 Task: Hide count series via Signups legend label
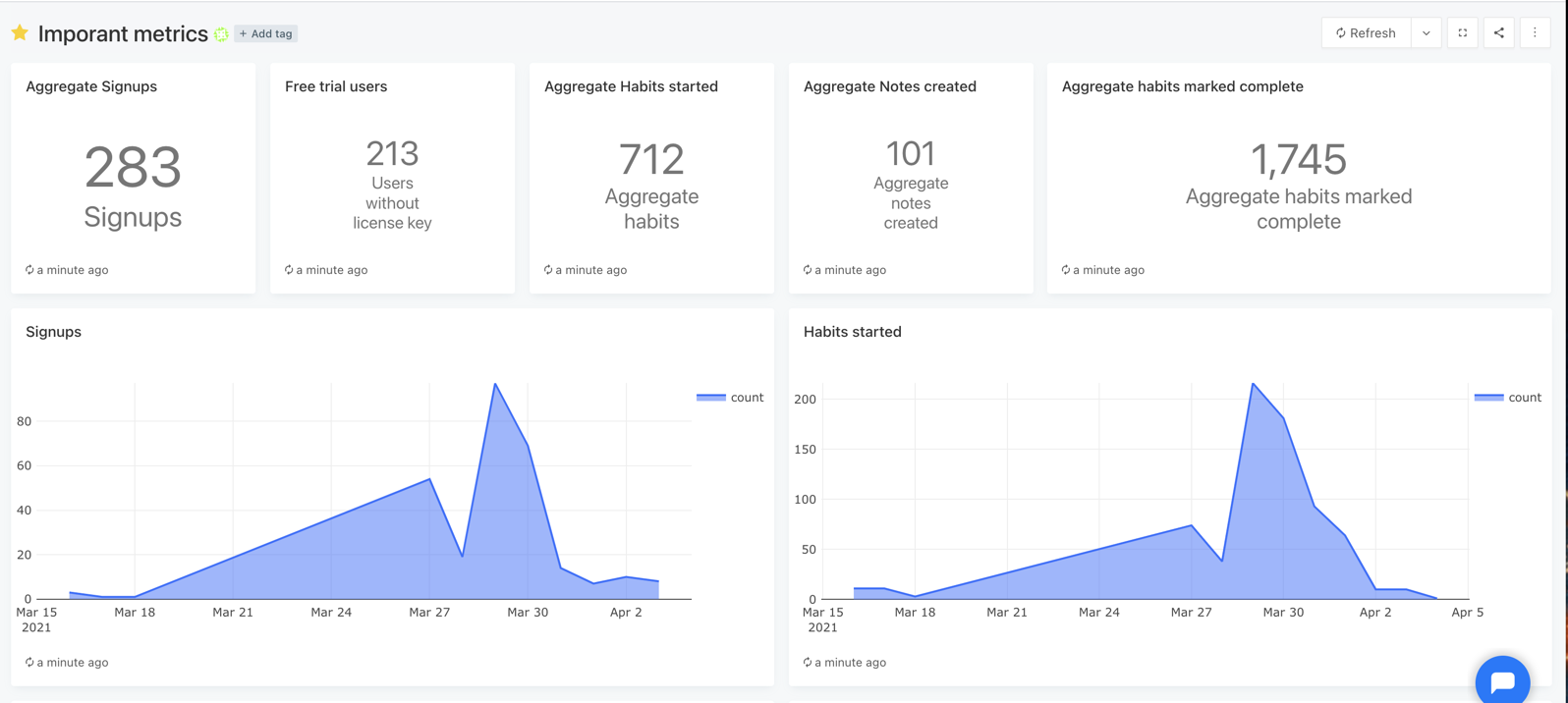[x=747, y=398]
